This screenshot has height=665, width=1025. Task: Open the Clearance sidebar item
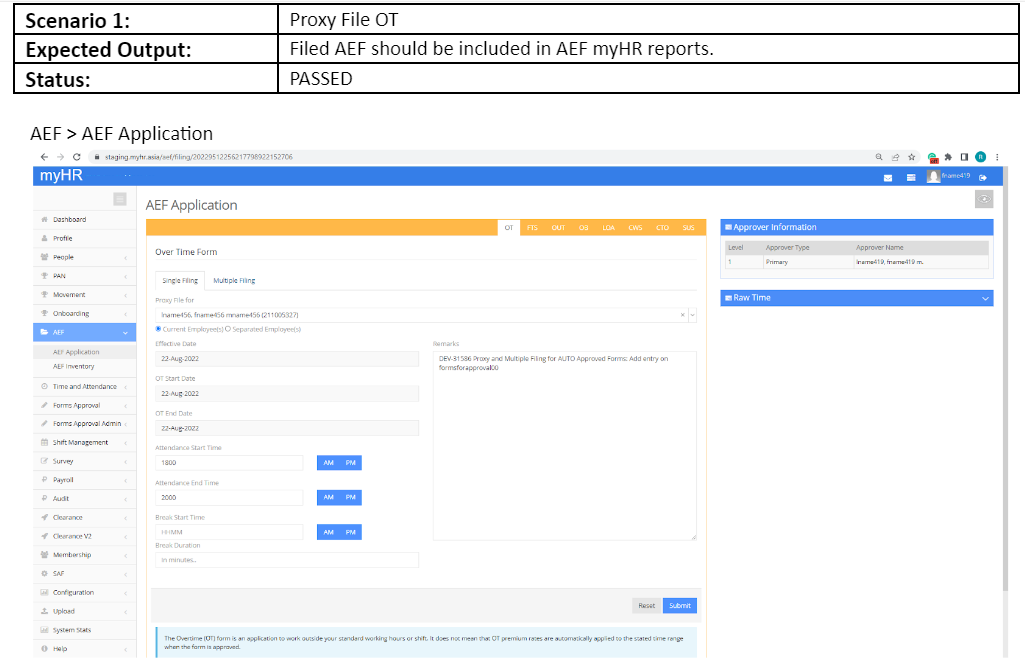point(85,517)
